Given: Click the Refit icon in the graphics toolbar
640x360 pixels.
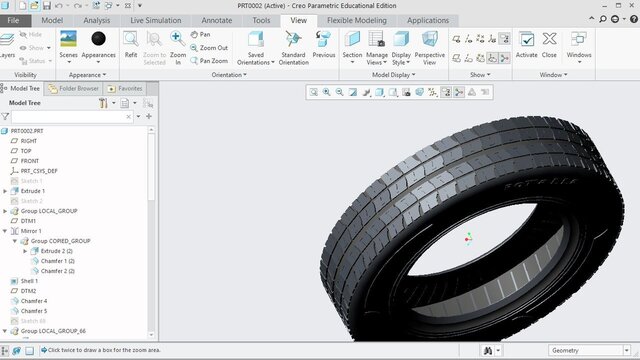Looking at the screenshot, I should 313,92.
